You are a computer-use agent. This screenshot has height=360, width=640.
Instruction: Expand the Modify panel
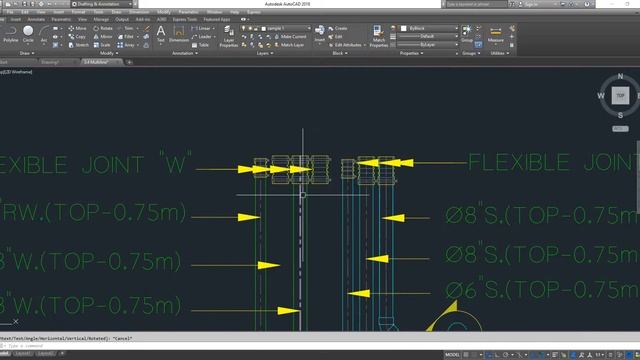click(109, 53)
